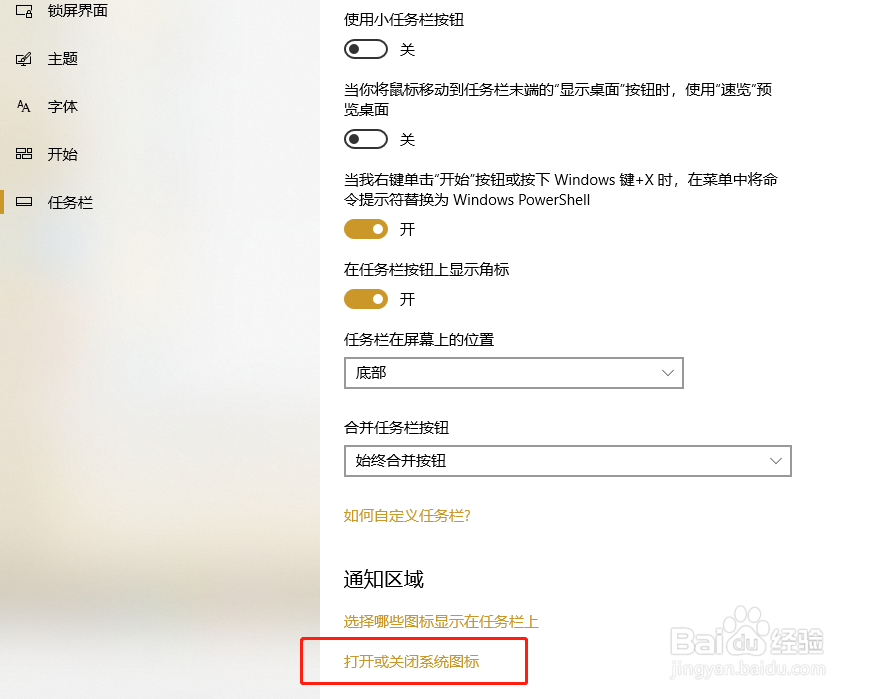Open the 开始 settings page
The width and height of the screenshot is (874, 699).
[x=62, y=154]
